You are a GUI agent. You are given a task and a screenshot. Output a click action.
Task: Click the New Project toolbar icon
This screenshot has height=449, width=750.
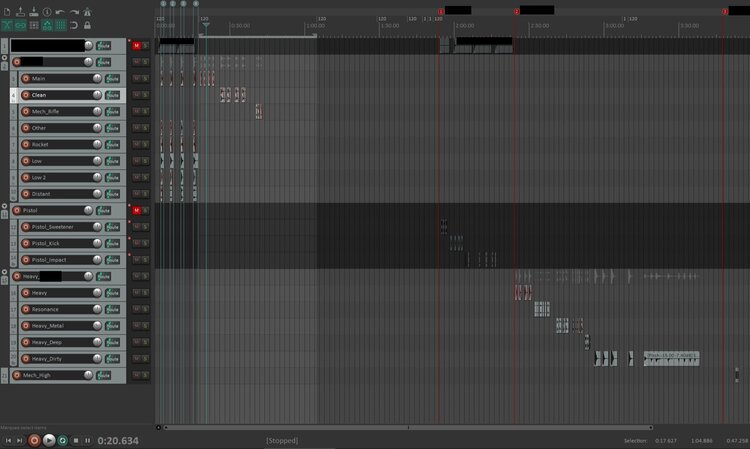coord(7,11)
